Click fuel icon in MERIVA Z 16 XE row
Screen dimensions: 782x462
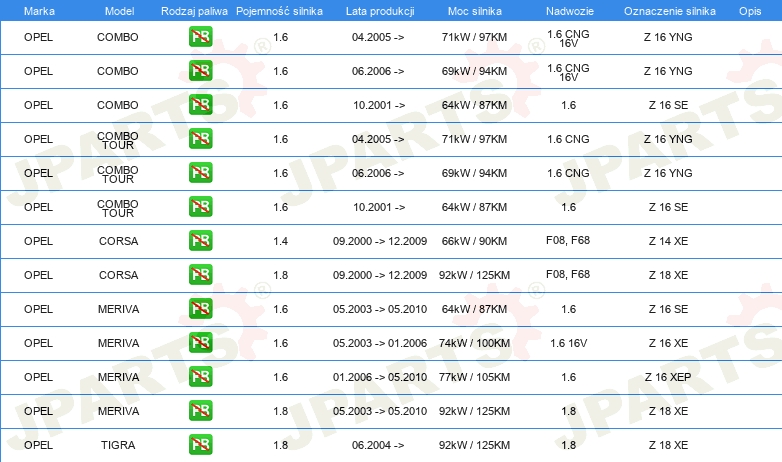tap(200, 342)
